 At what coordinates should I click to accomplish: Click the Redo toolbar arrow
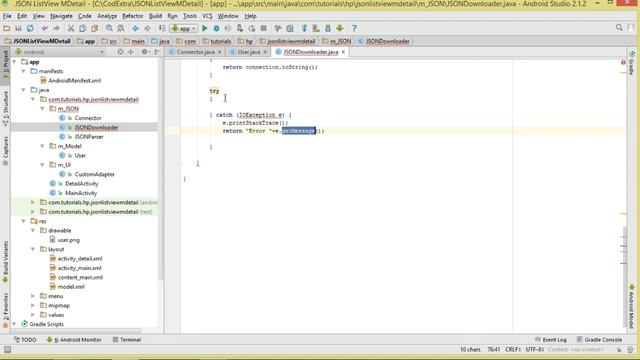tap(56, 28)
